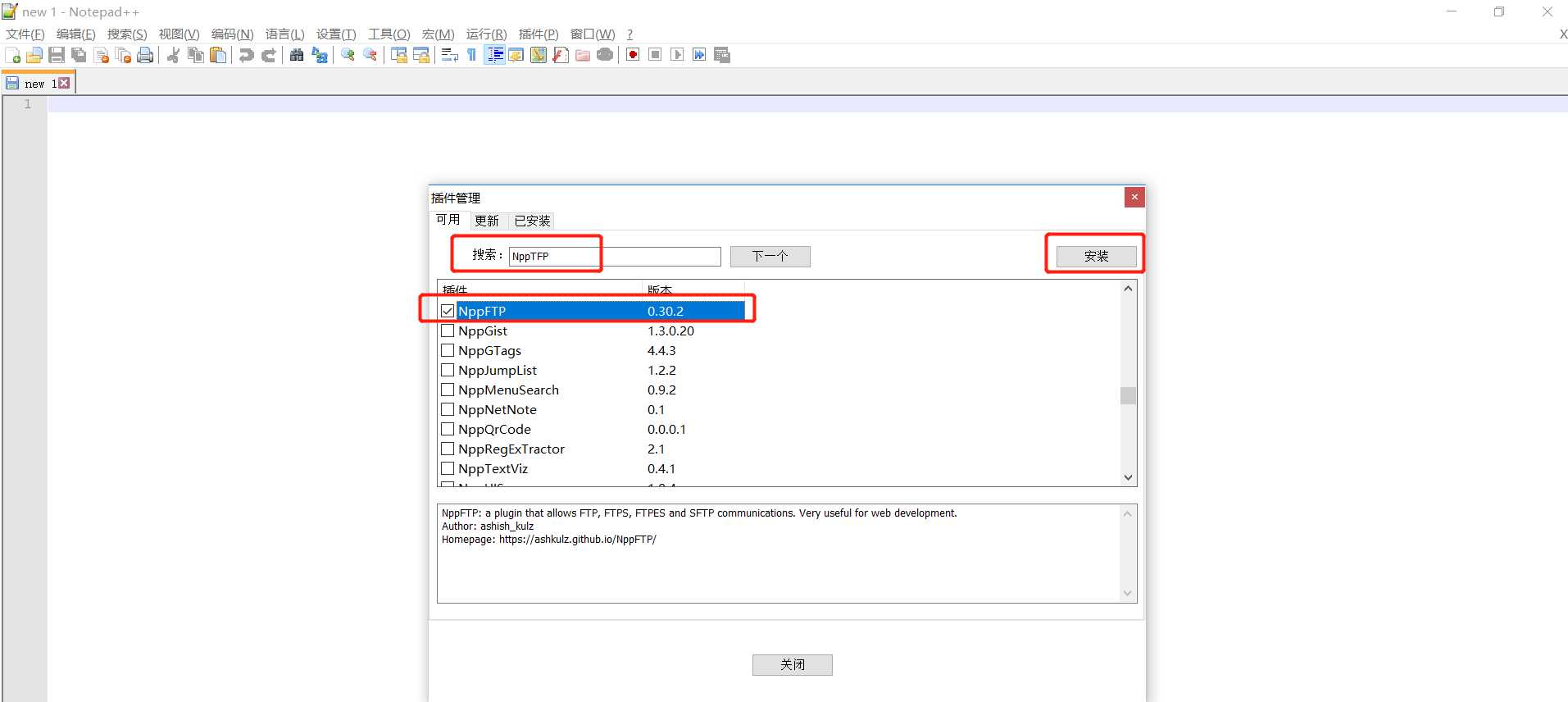Close the new 1 document tab
The height and width of the screenshot is (702, 1568).
click(64, 83)
